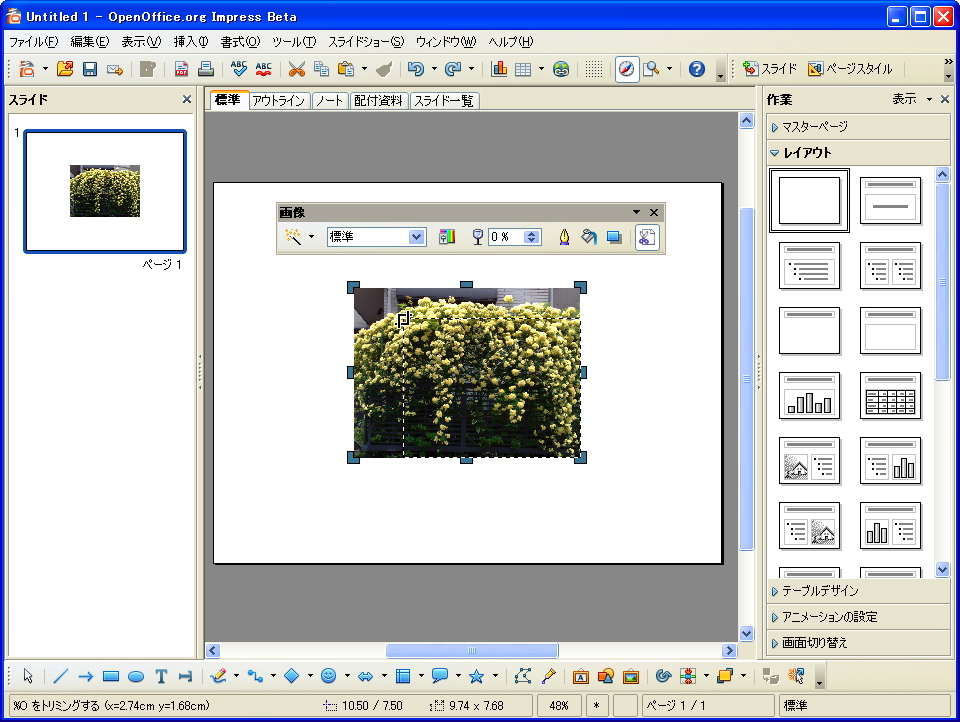The width and height of the screenshot is (960, 722).
Task: Collapse the レイアウト section
Action: pos(857,152)
